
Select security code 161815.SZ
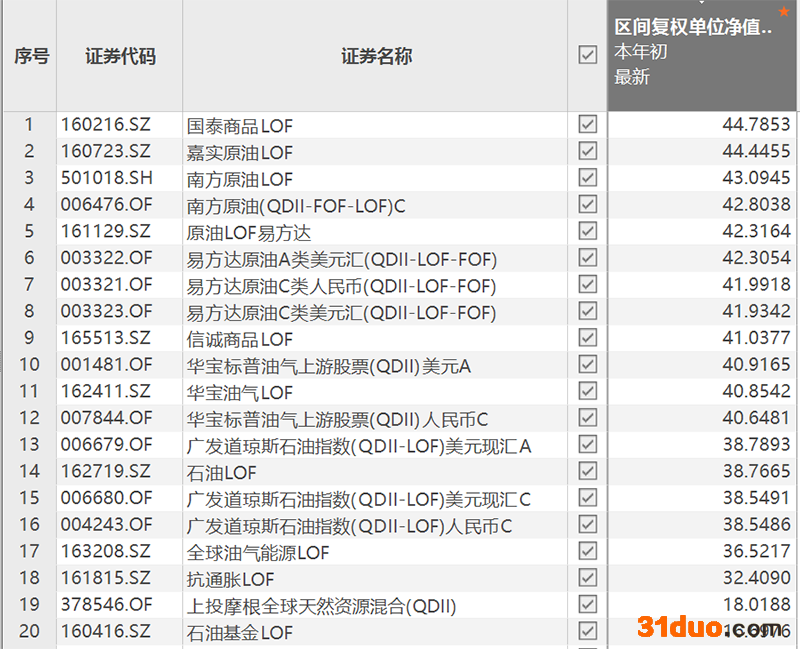(x=106, y=578)
